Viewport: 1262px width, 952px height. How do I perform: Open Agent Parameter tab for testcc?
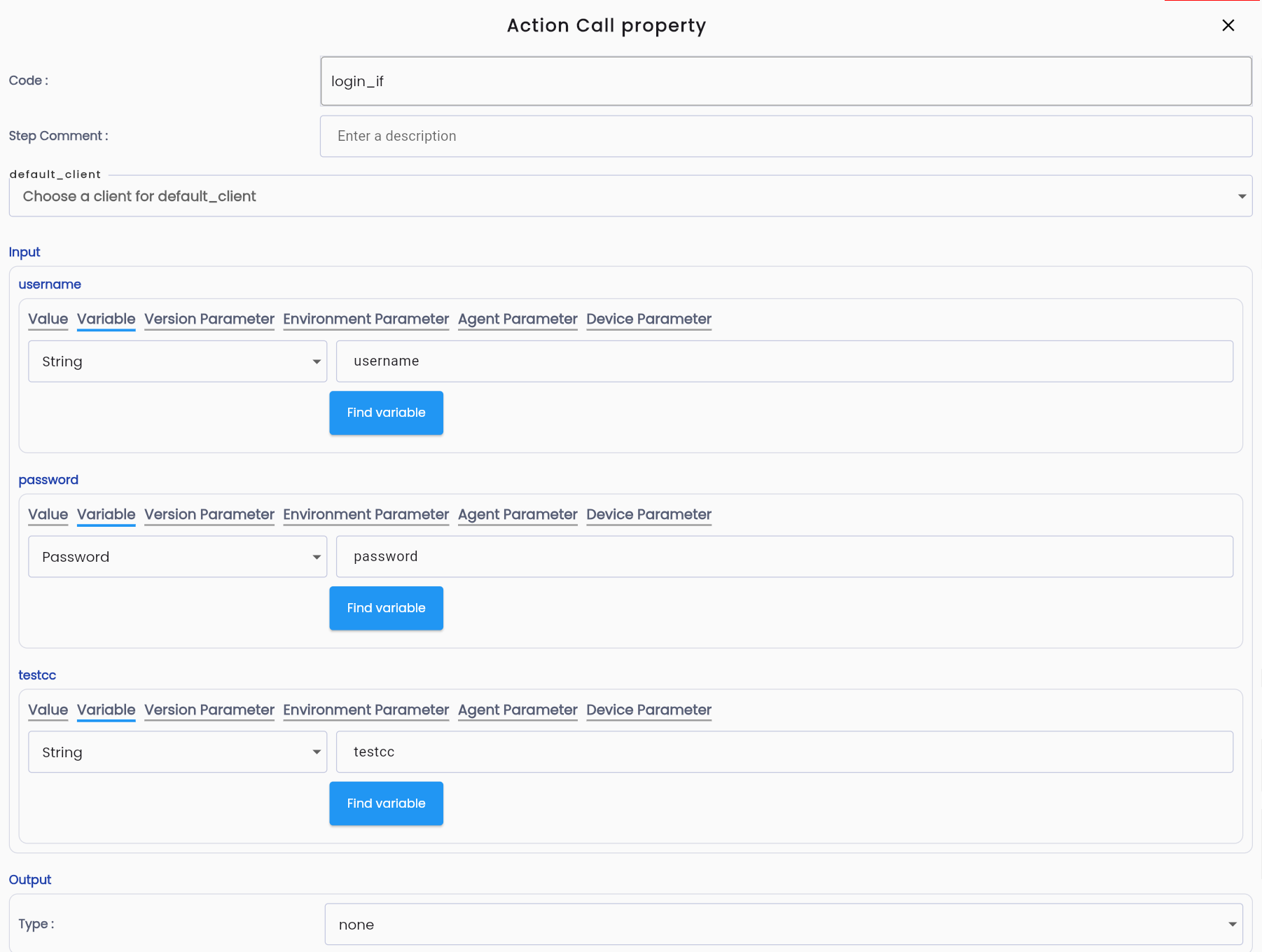518,710
